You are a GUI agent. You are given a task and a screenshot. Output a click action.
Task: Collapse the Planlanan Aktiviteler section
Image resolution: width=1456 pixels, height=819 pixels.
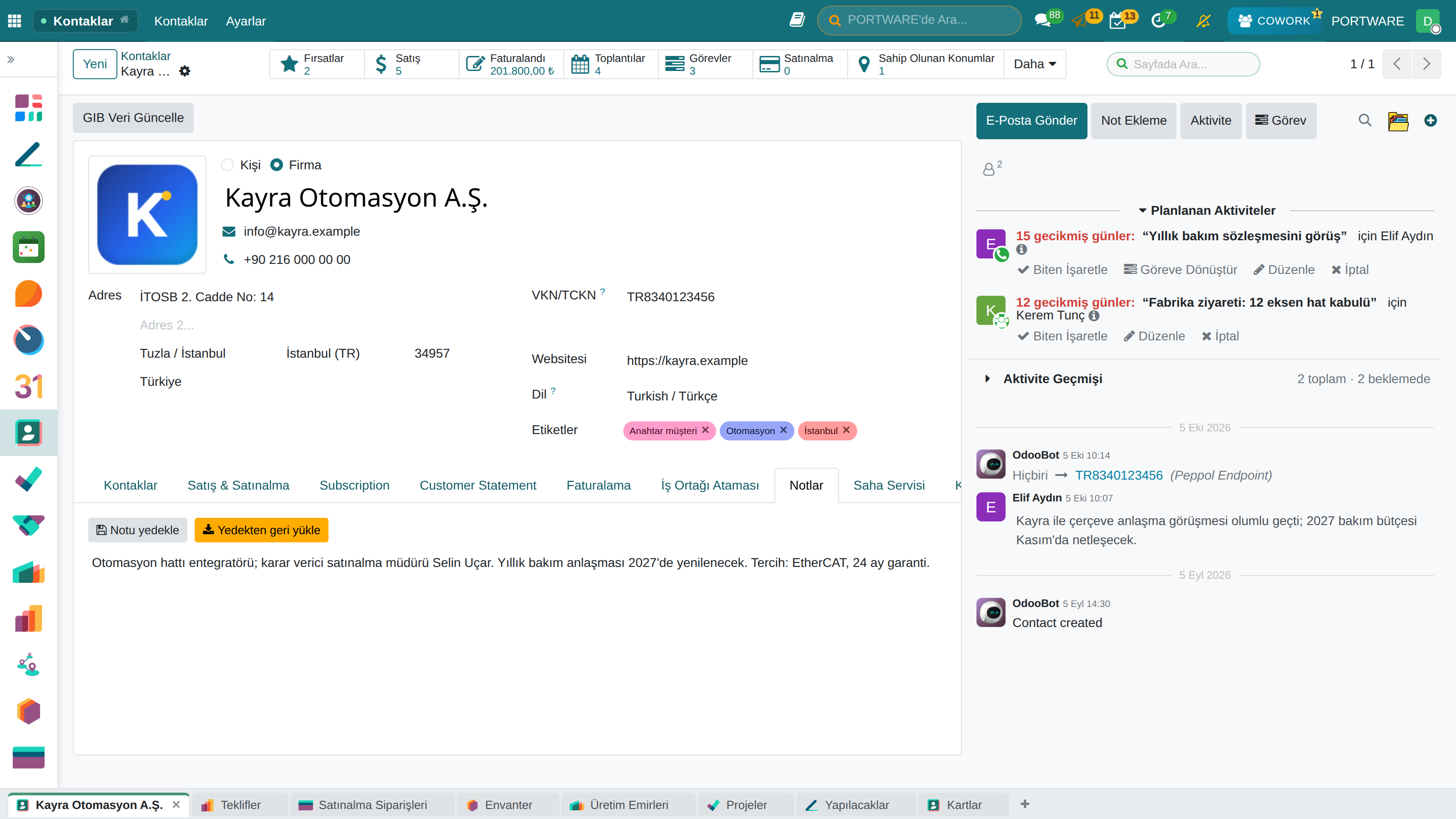pyautogui.click(x=1206, y=210)
